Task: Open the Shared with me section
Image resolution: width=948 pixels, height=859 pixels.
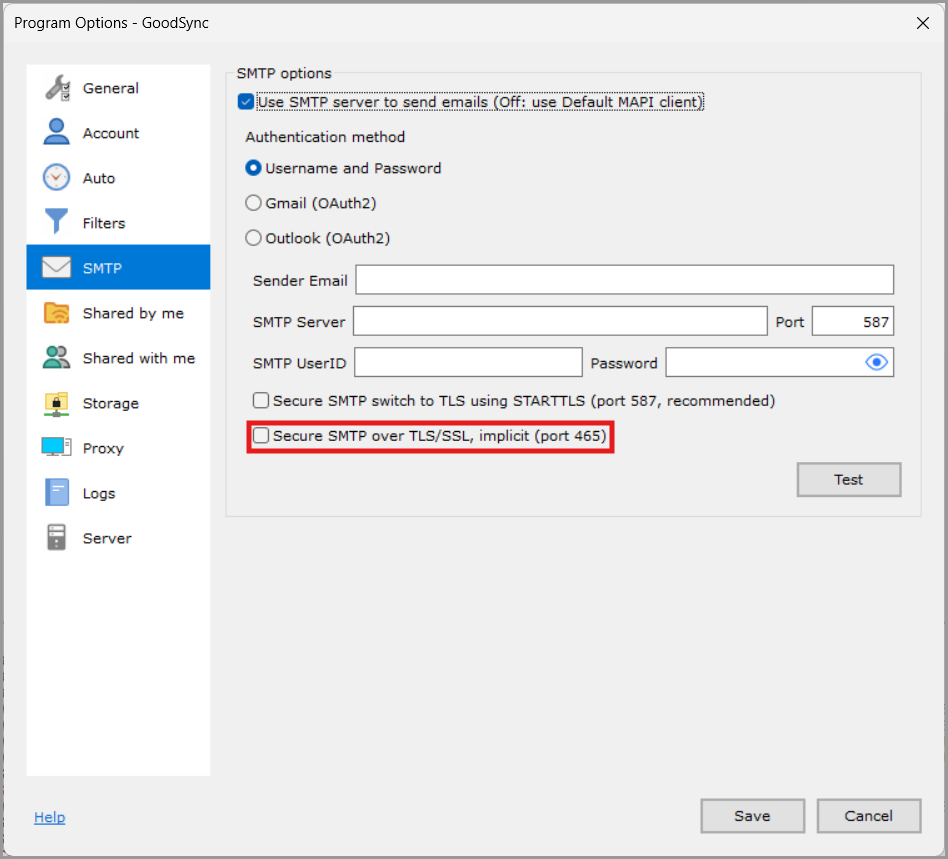Action: [x=118, y=357]
